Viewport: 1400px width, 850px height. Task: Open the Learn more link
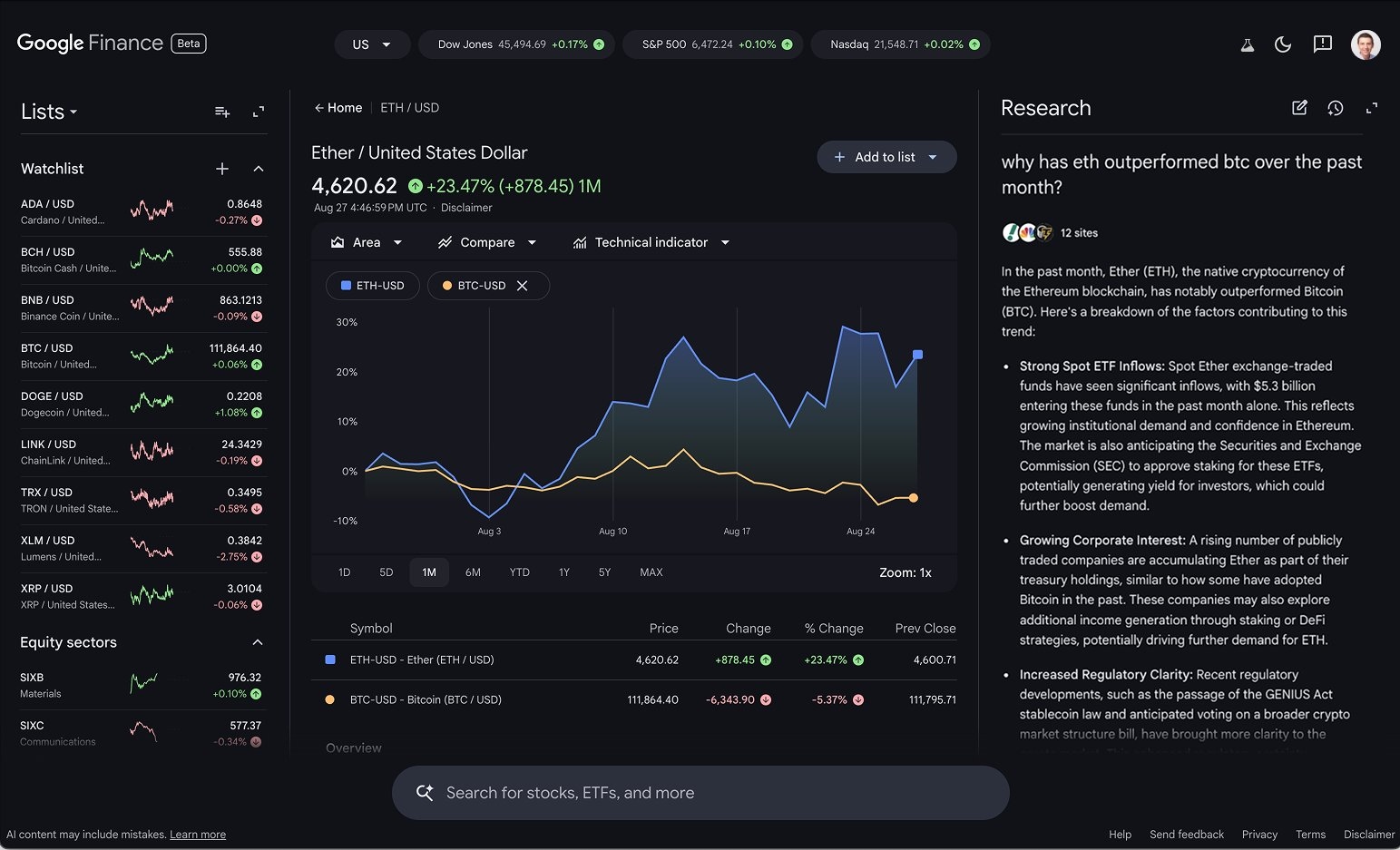(x=198, y=835)
